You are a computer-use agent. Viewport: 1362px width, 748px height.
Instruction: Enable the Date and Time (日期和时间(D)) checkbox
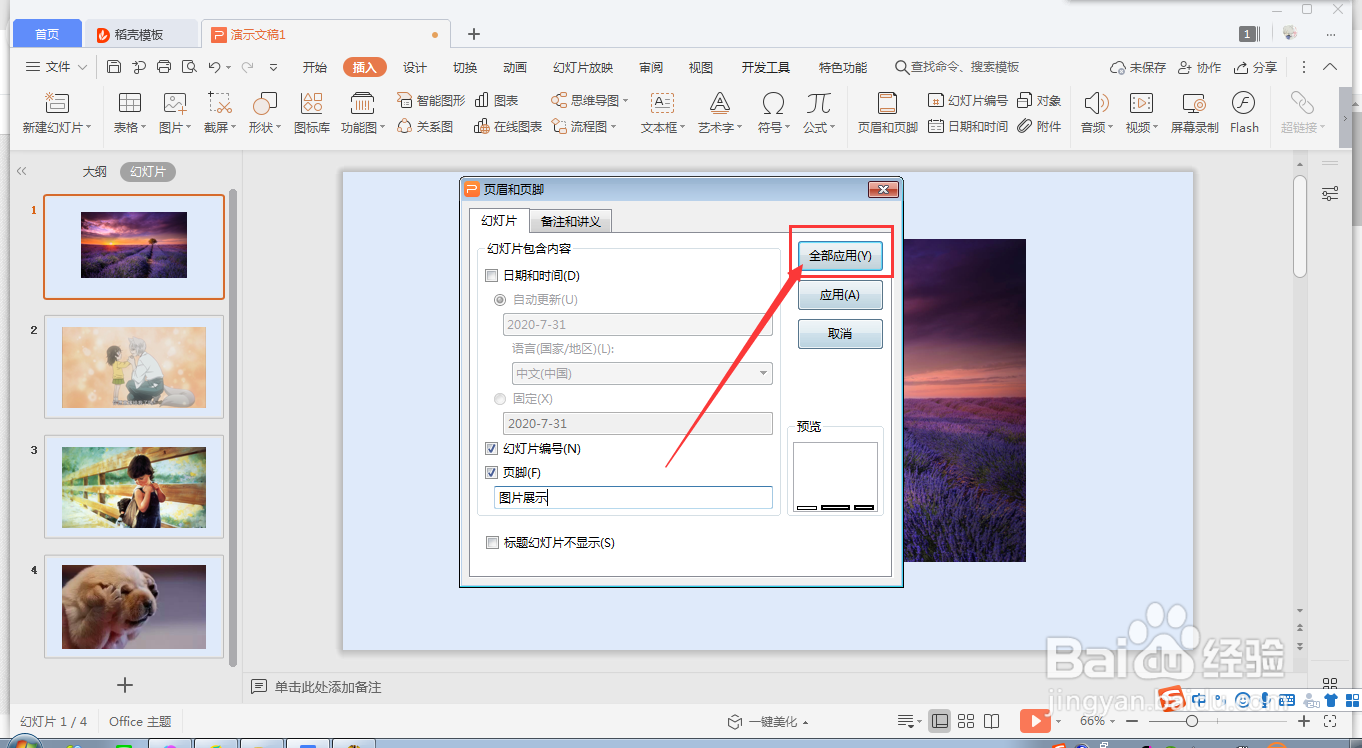491,276
